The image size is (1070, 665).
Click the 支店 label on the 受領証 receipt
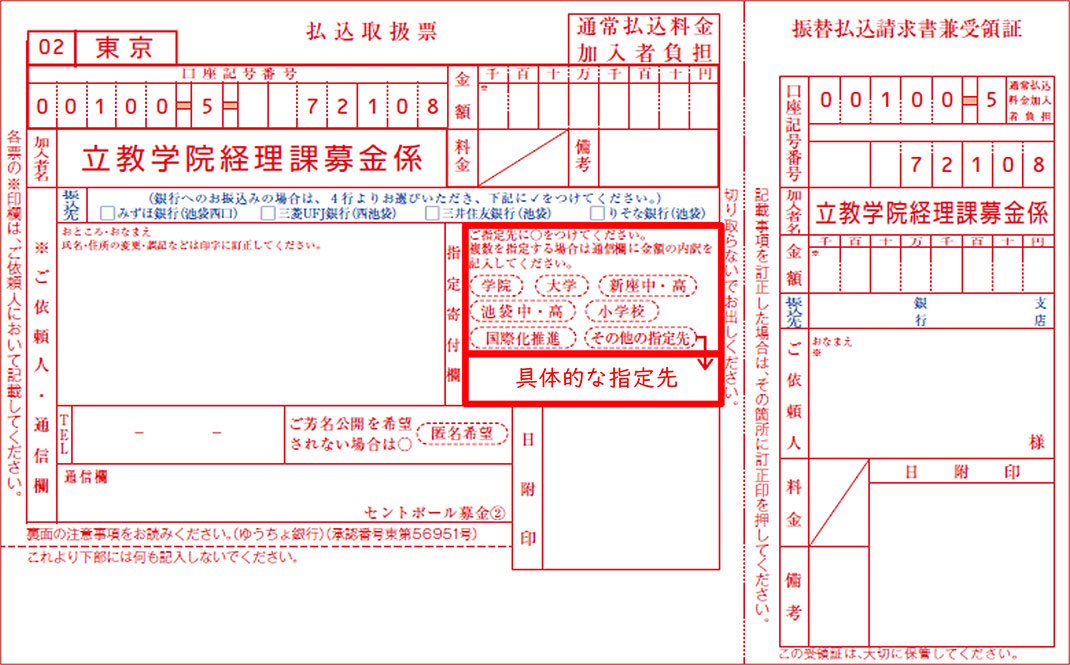click(1040, 310)
